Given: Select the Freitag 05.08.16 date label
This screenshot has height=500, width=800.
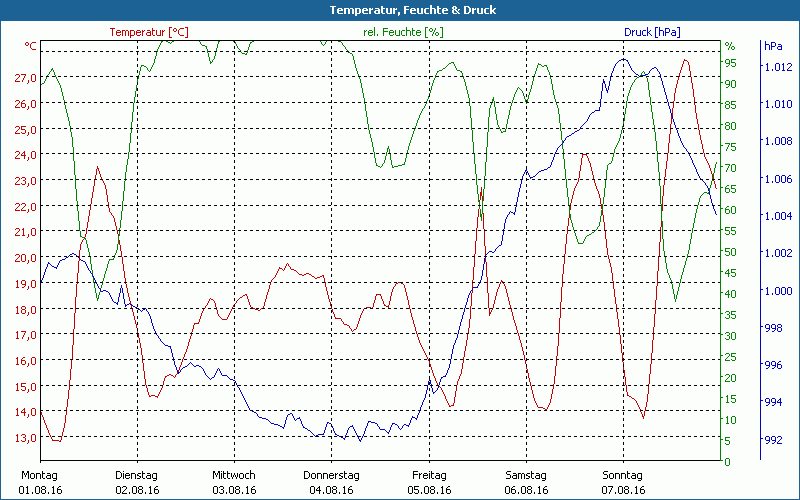Looking at the screenshot, I should pos(429,482).
